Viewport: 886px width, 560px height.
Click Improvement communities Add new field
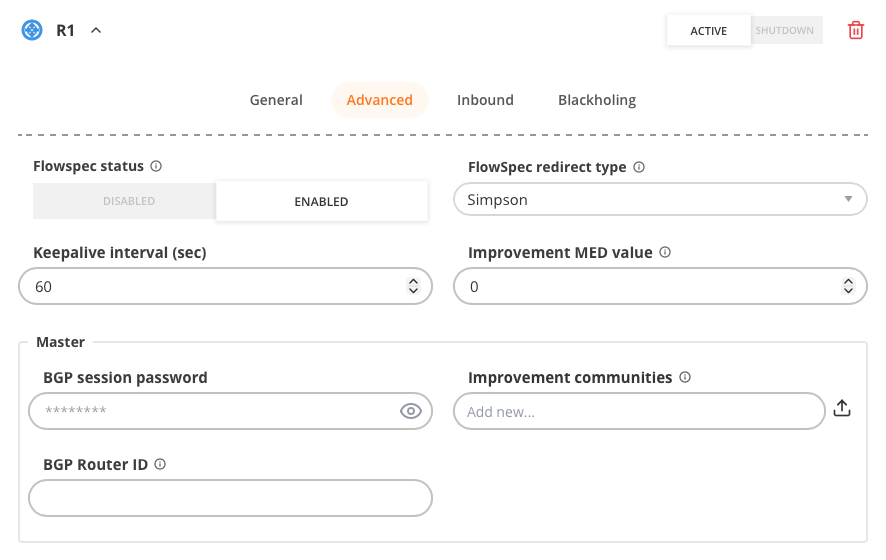tap(639, 411)
